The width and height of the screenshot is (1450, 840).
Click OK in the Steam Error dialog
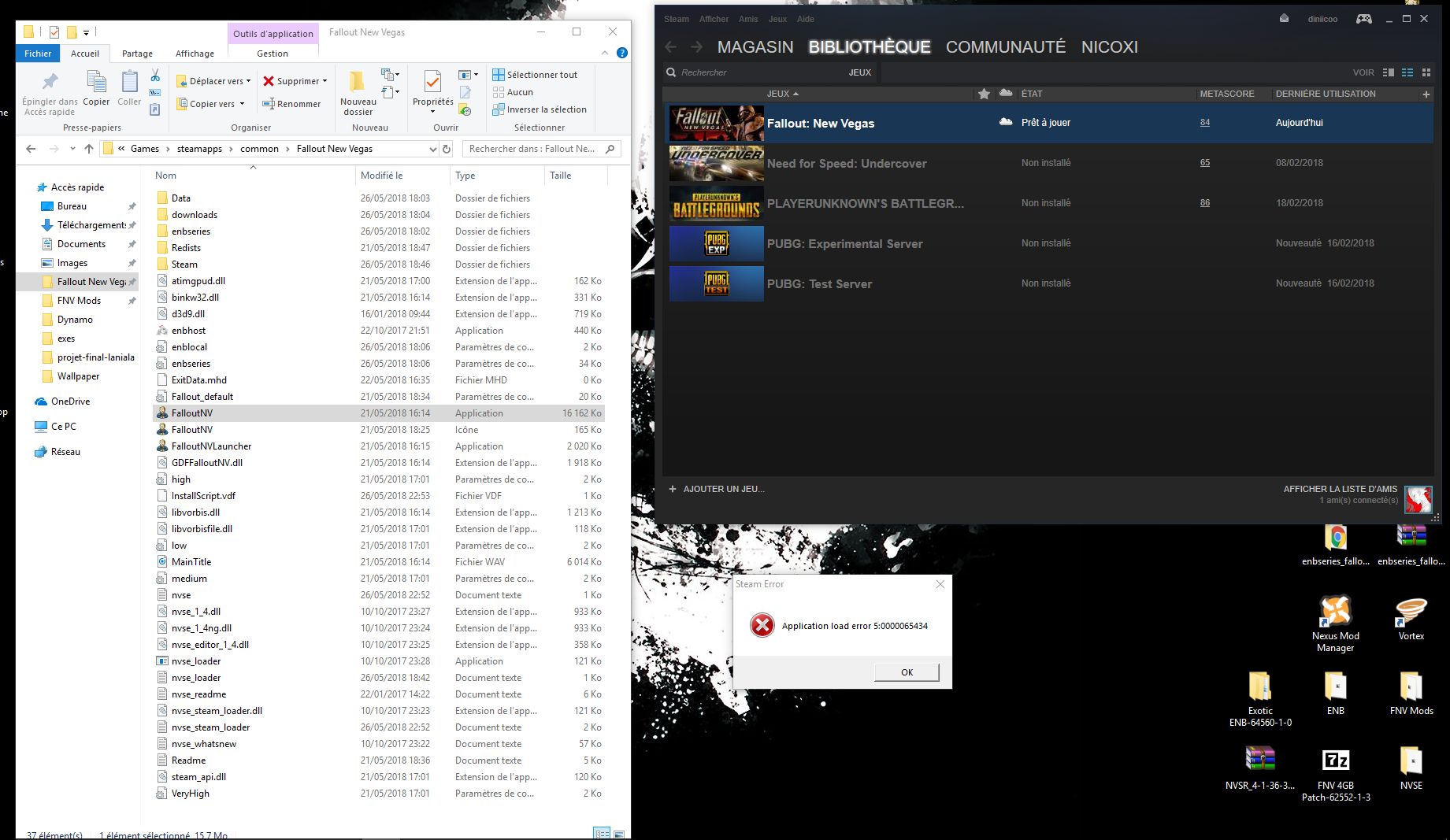[x=907, y=672]
